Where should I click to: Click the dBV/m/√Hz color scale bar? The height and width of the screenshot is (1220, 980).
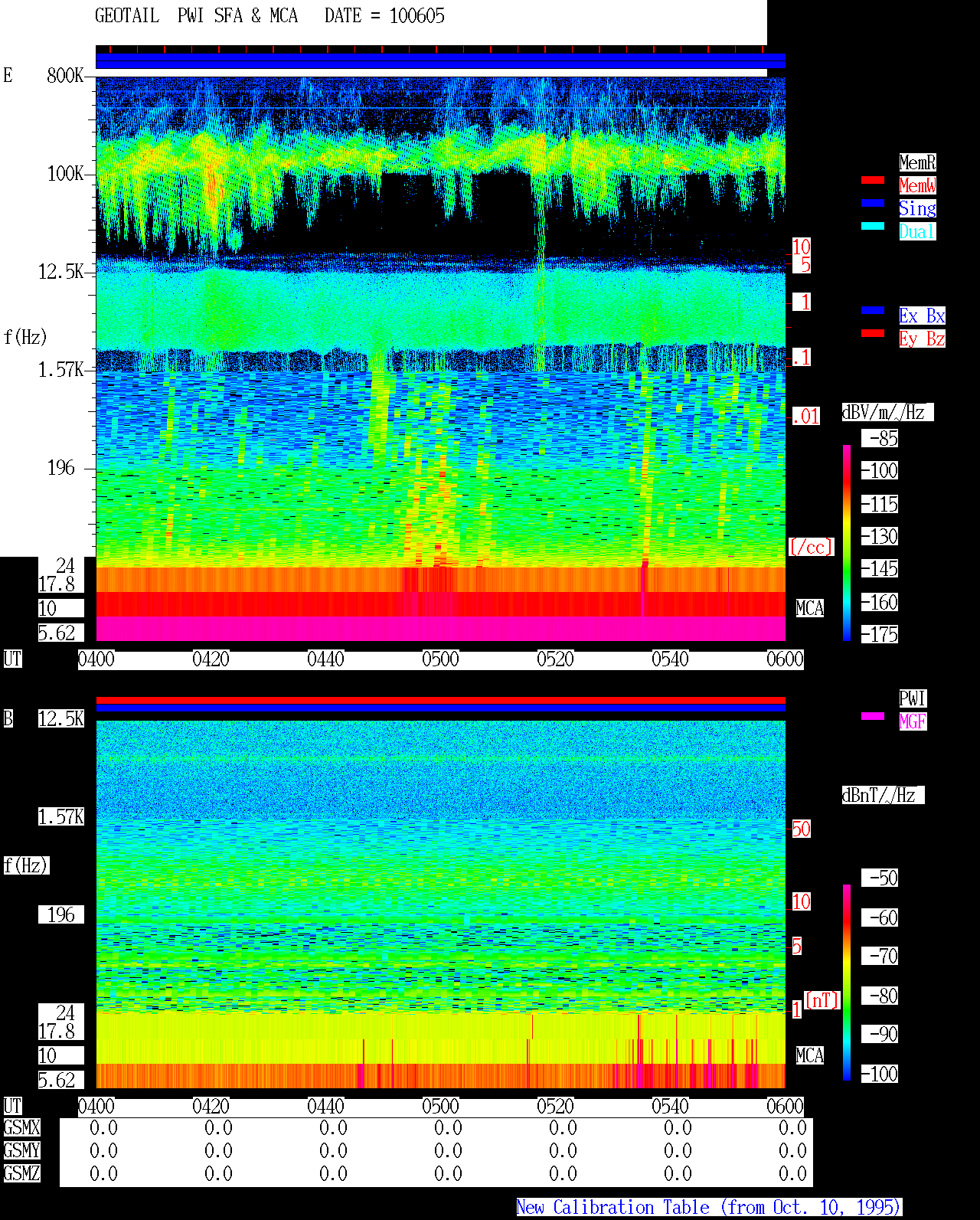pyautogui.click(x=847, y=542)
